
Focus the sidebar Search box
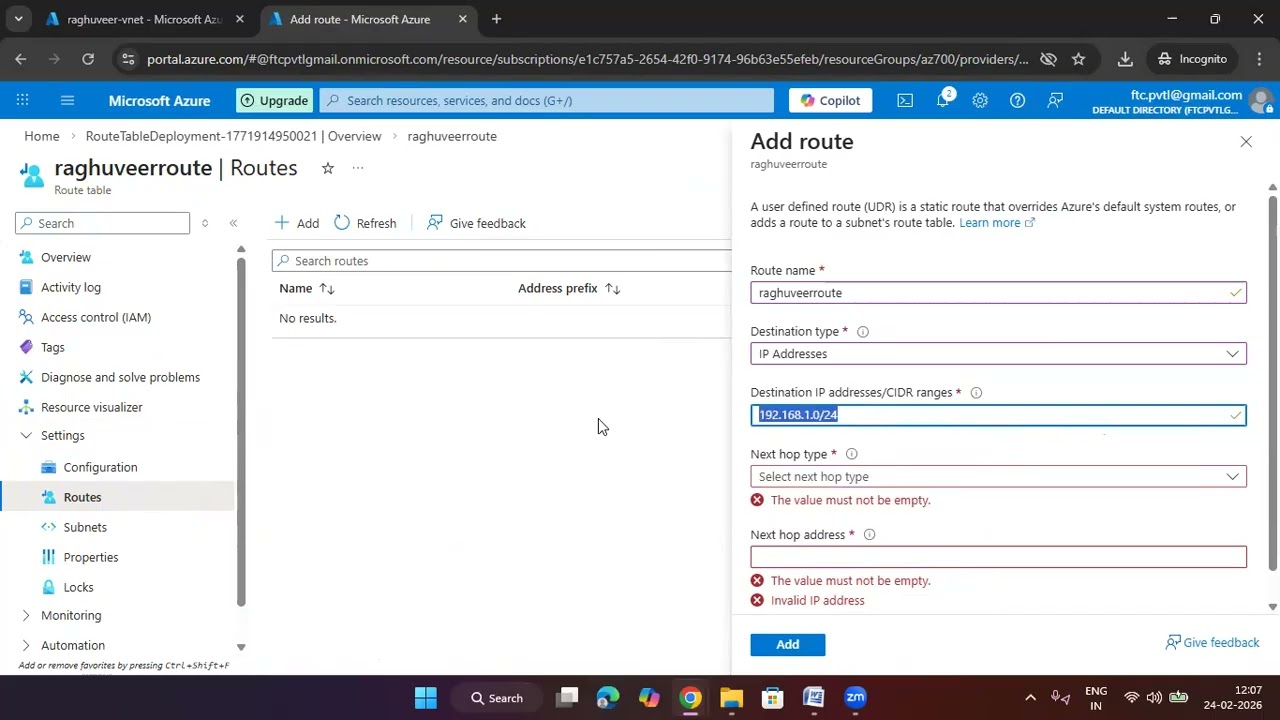pos(102,223)
